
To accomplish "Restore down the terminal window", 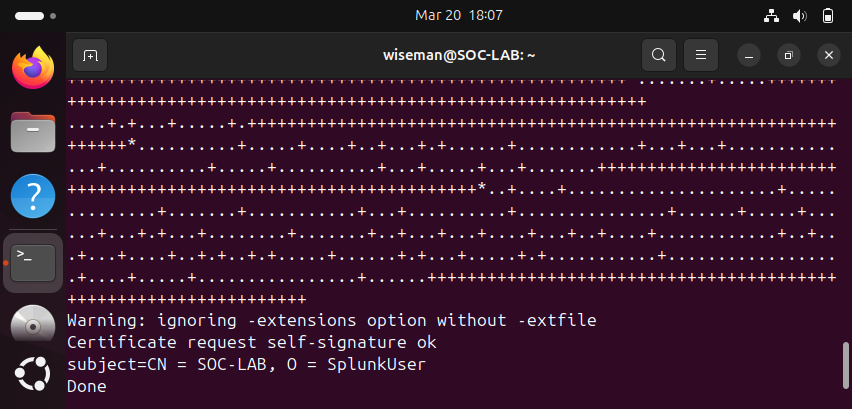I will [x=789, y=55].
